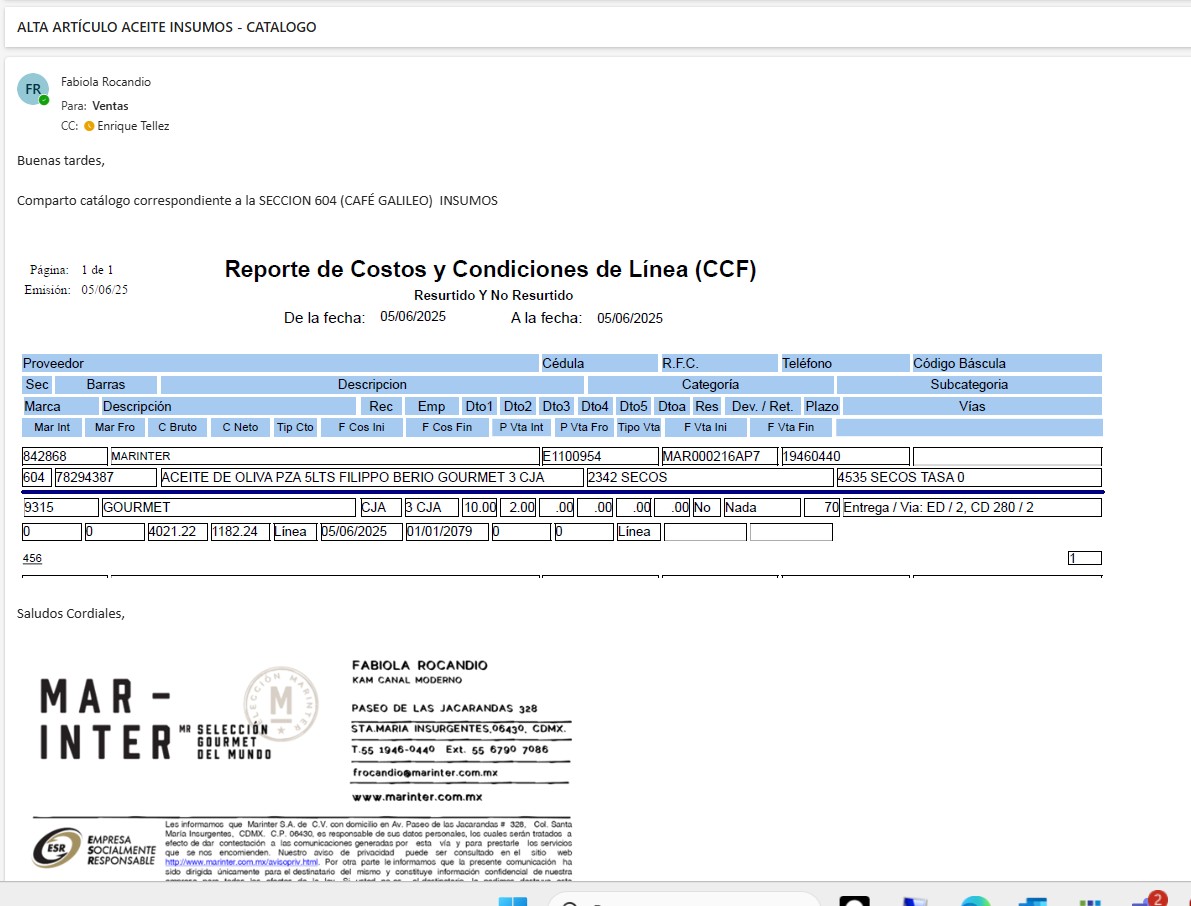Click Fabiola Rocandio's FR avatar
This screenshot has width=1191, height=906.
[32, 88]
